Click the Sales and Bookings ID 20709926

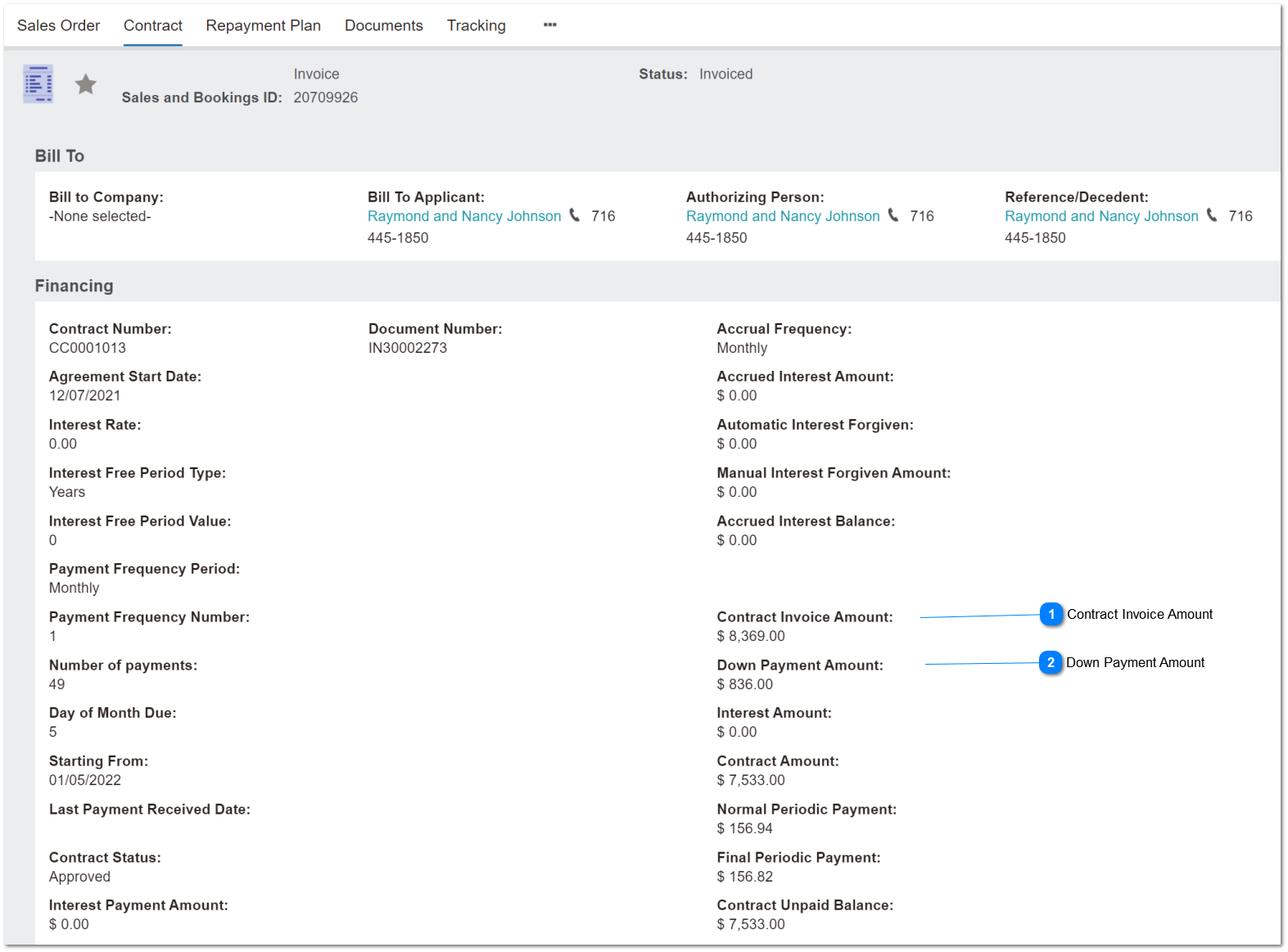[x=326, y=97]
